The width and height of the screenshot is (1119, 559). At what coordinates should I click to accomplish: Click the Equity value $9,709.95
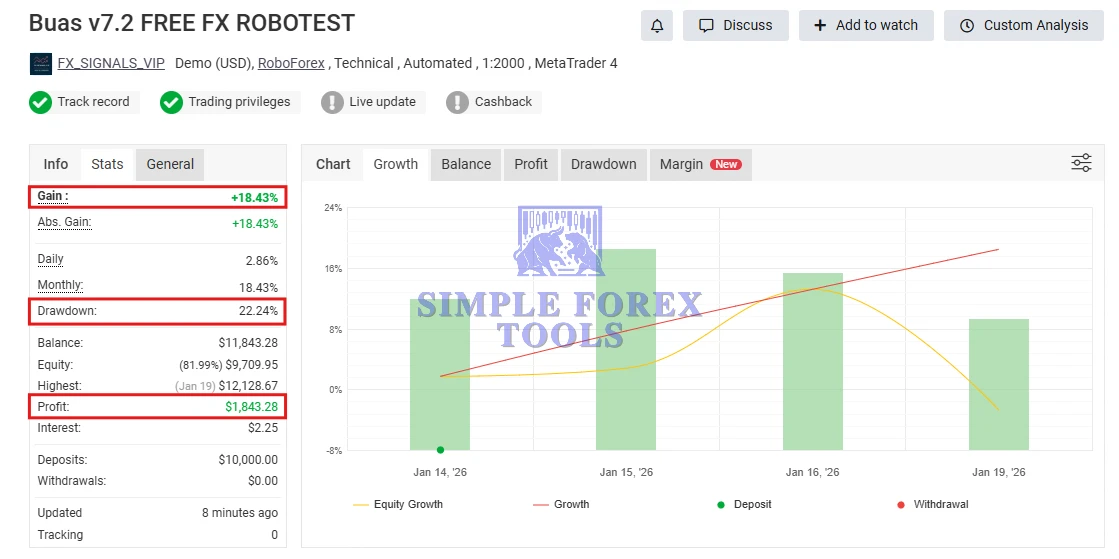click(x=252, y=365)
